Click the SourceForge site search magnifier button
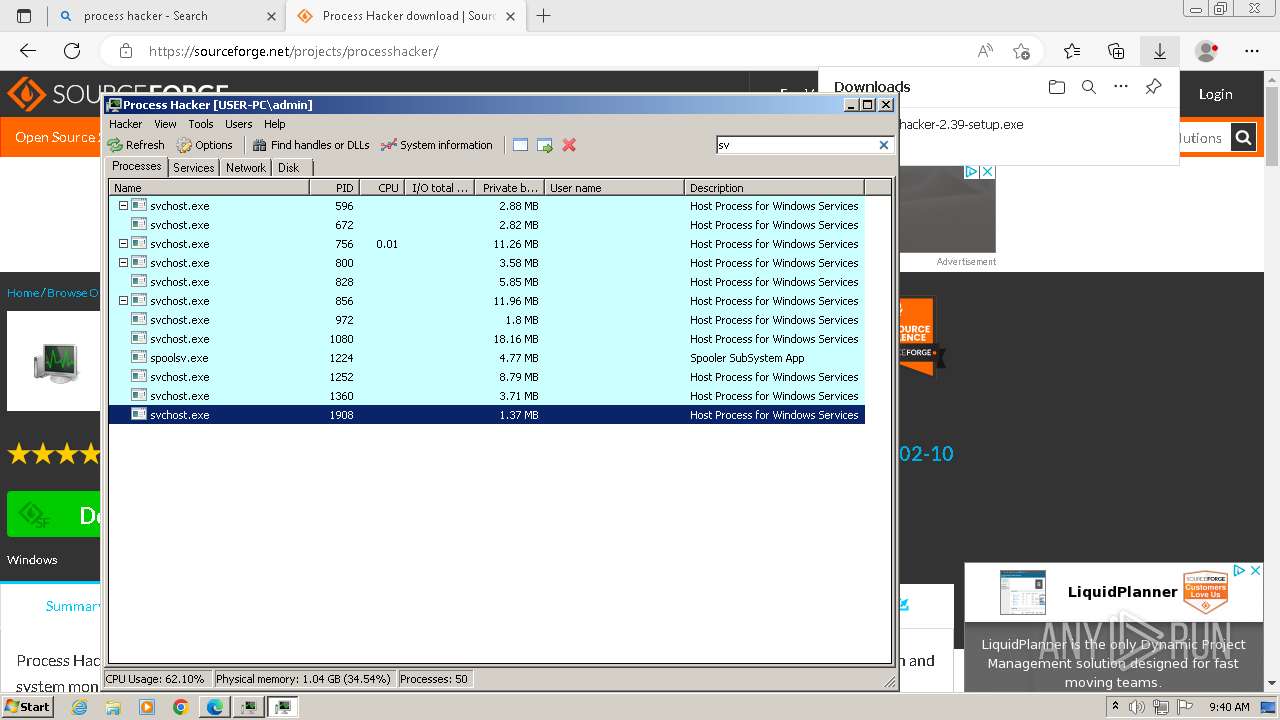This screenshot has width=1280, height=720. 1243,138
